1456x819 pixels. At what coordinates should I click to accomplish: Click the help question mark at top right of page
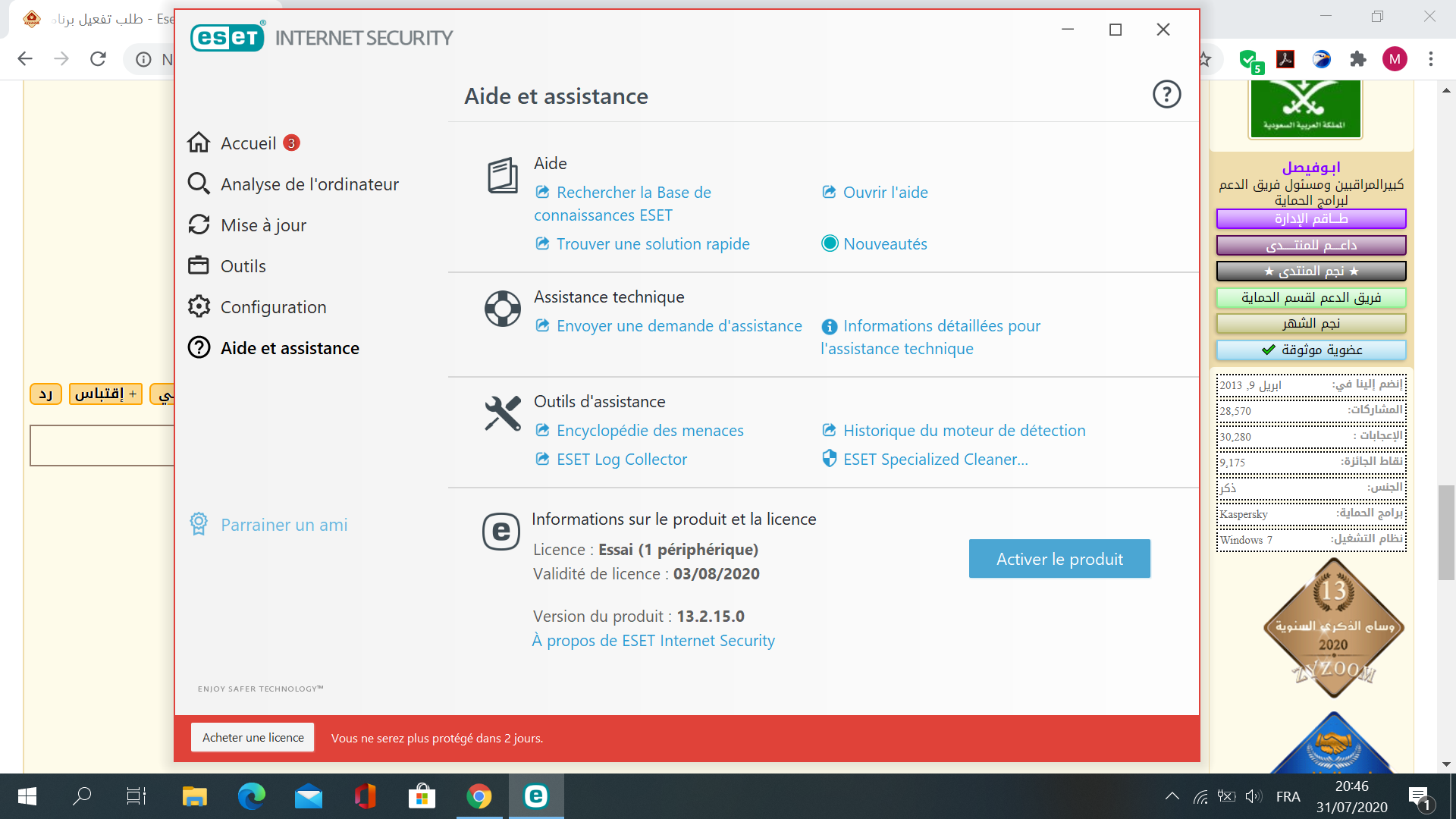[x=1166, y=95]
